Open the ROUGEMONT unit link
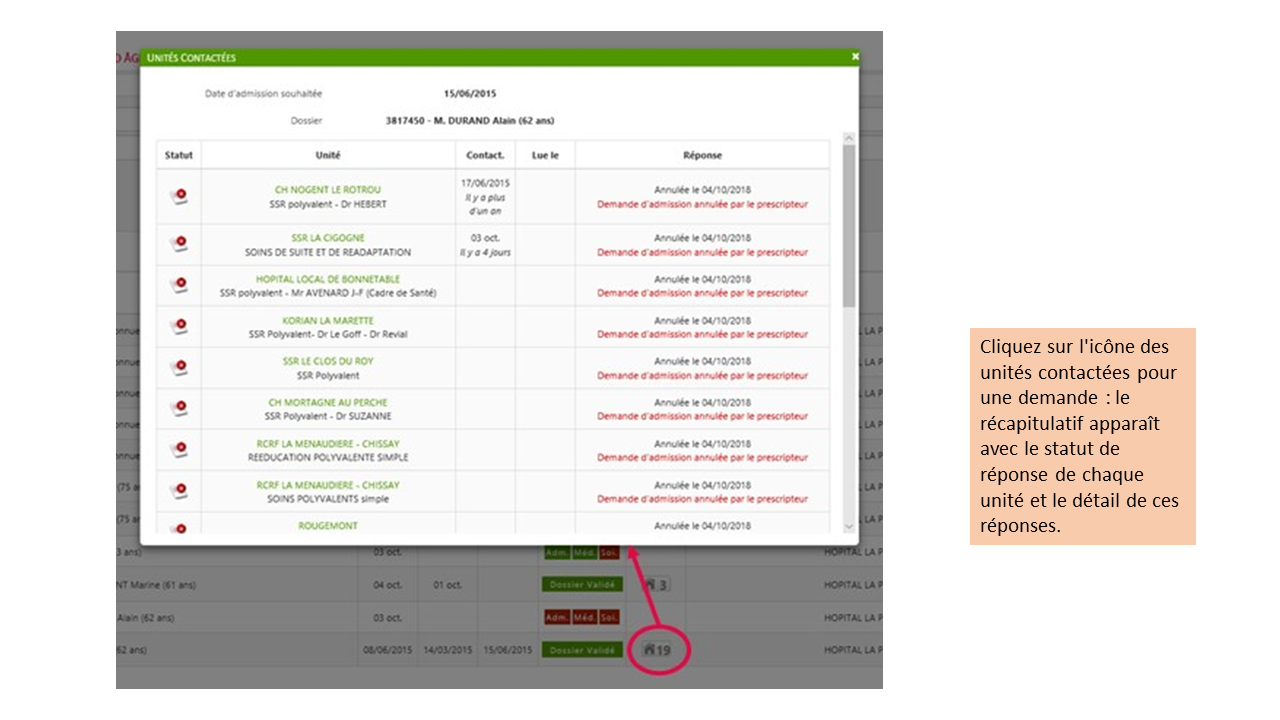The height and width of the screenshot is (720, 1280). tap(328, 525)
